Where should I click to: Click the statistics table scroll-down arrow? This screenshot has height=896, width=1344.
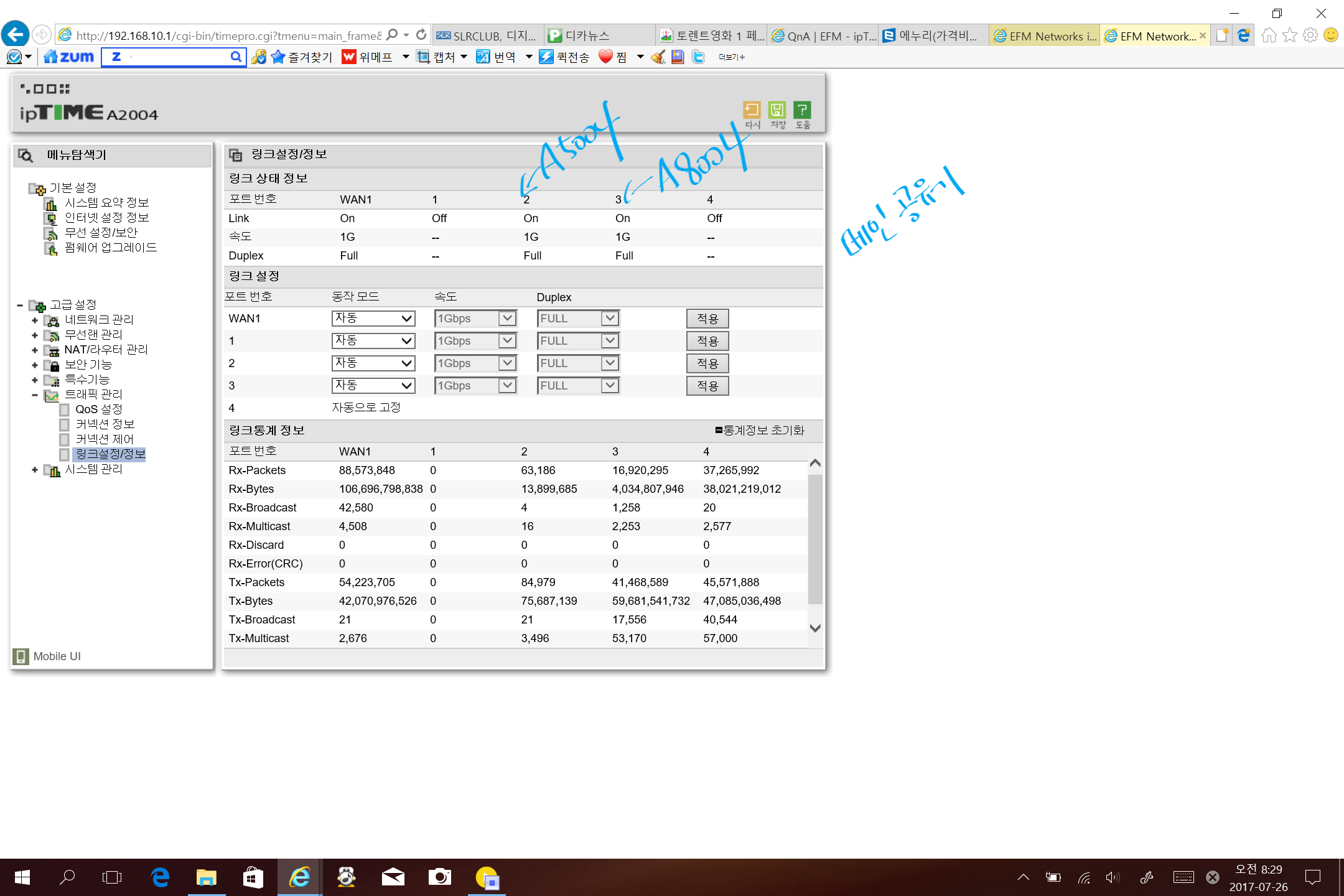coord(815,628)
